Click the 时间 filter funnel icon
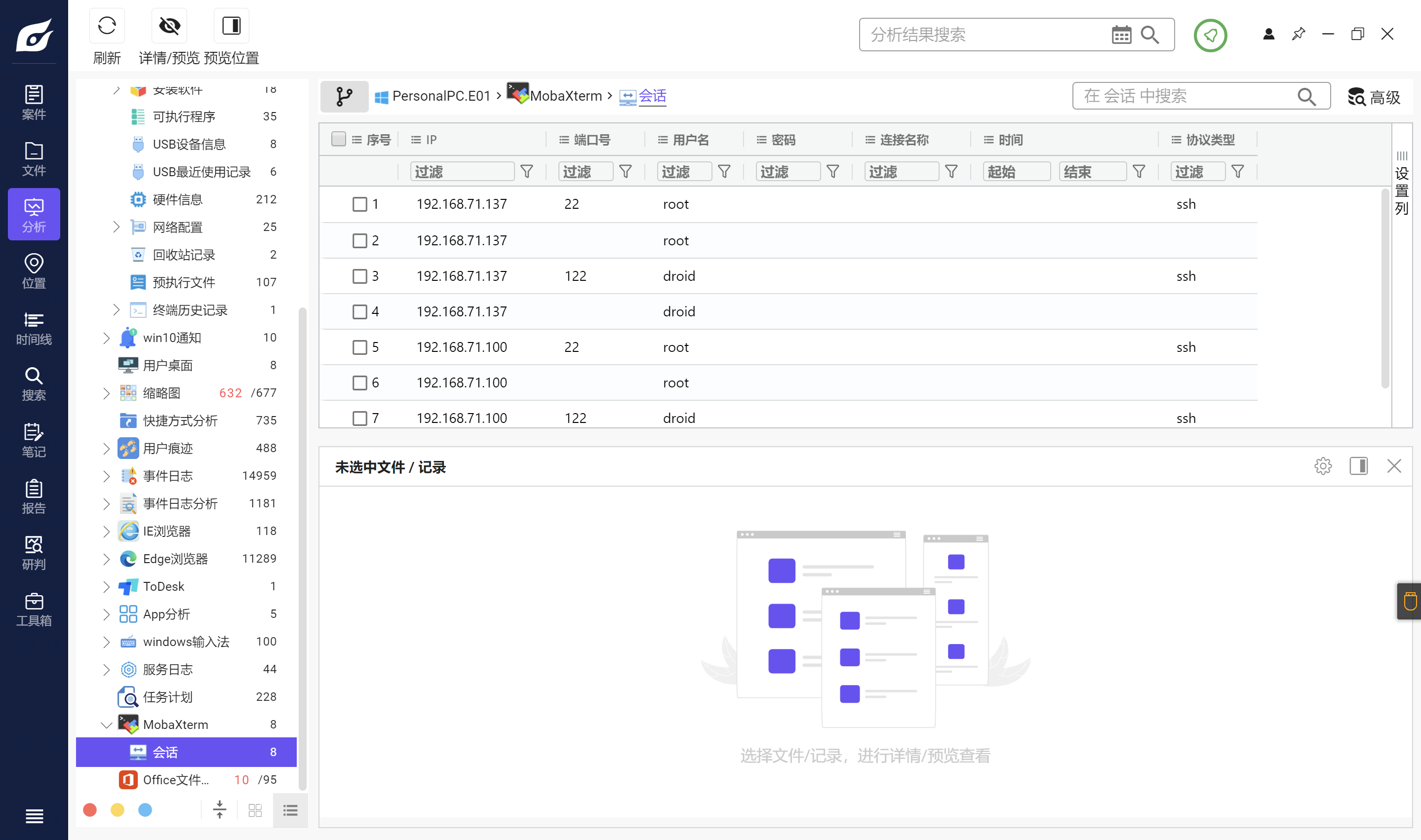 [1139, 172]
